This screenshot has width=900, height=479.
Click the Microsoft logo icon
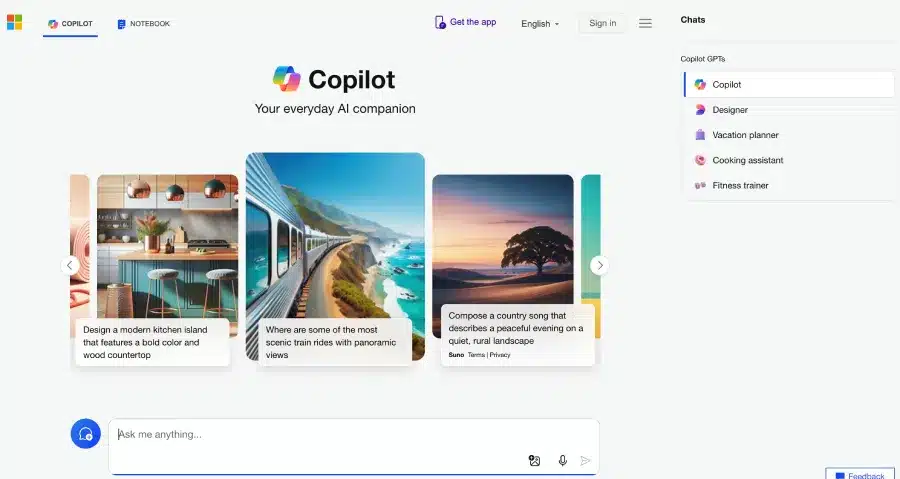tap(14, 22)
